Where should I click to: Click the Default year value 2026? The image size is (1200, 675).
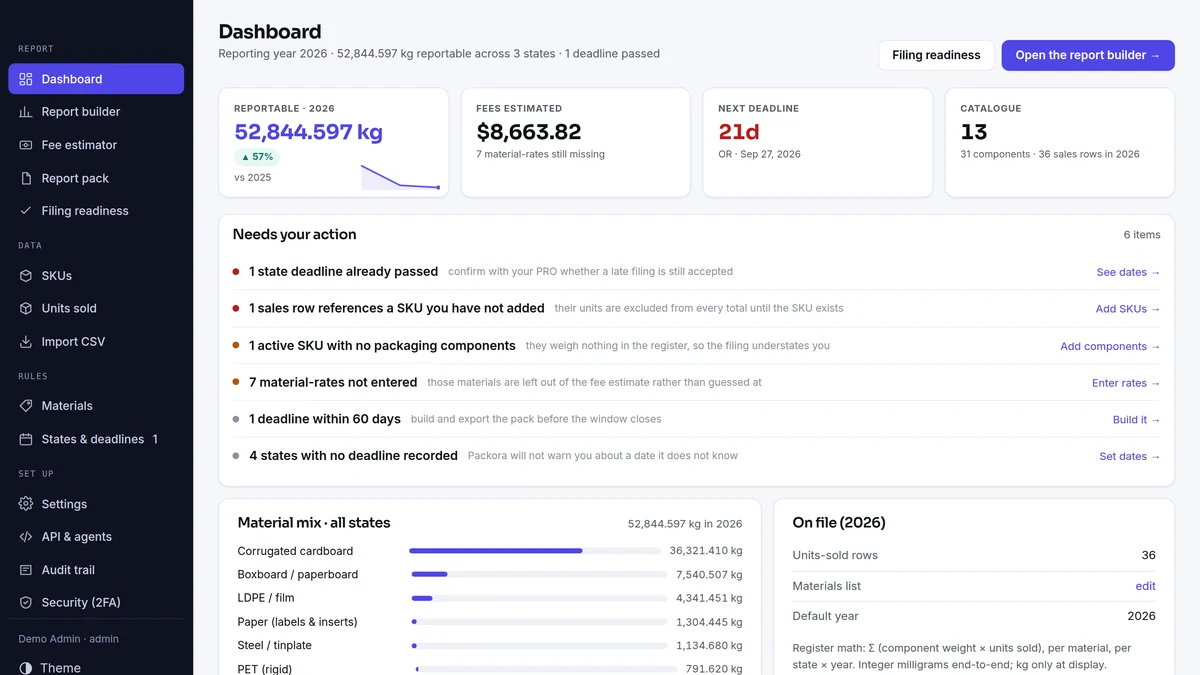[x=1141, y=616]
